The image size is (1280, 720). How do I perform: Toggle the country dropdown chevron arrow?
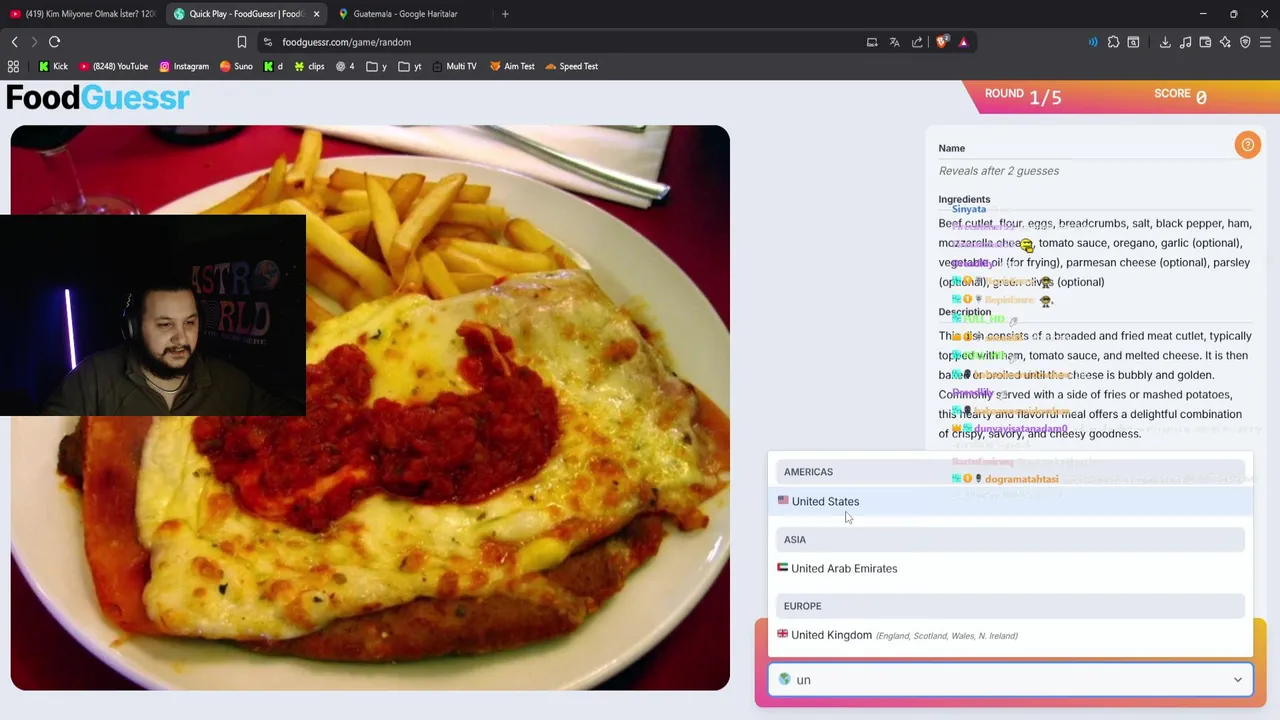click(x=1237, y=680)
